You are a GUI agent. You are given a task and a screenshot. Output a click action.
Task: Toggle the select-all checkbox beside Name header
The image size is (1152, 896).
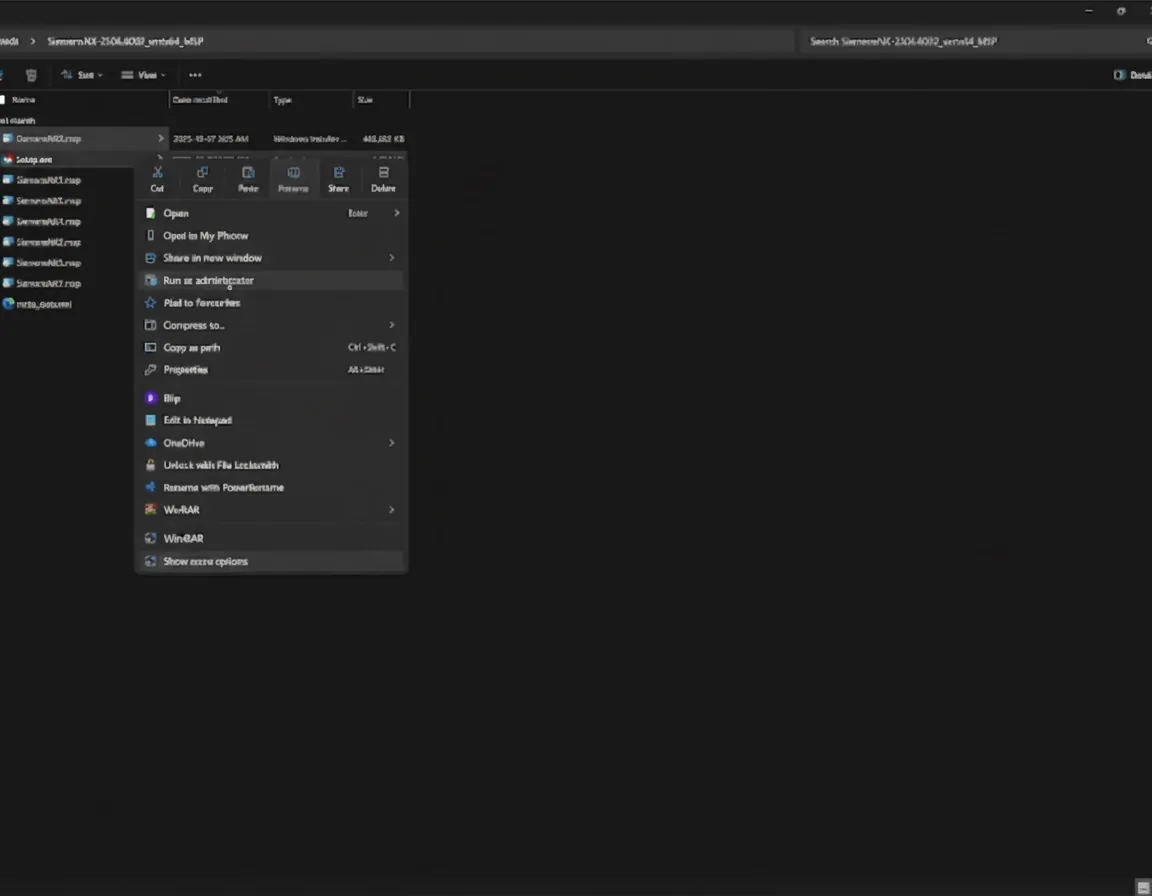coord(3,100)
